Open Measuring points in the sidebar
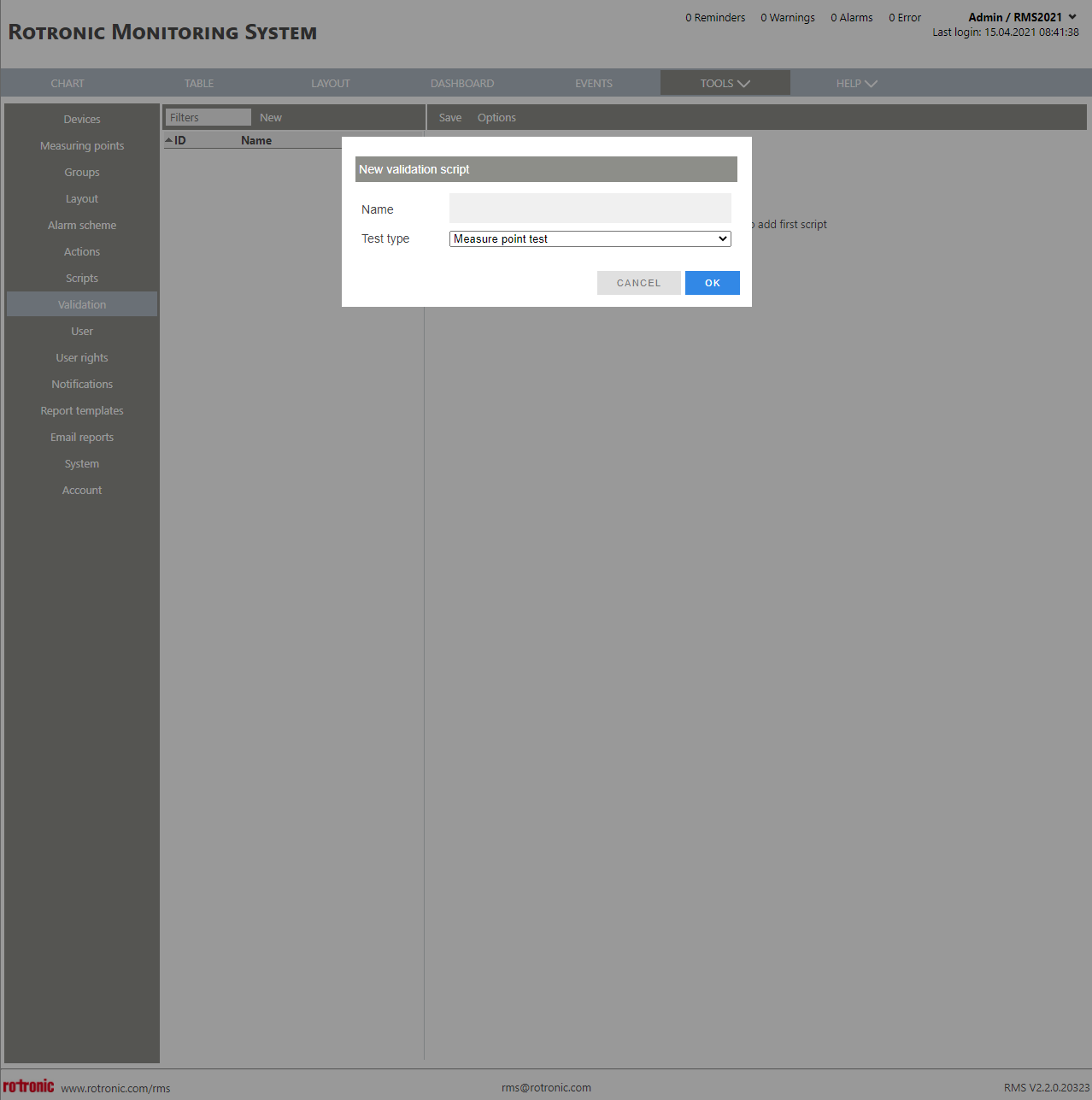 pyautogui.click(x=82, y=145)
